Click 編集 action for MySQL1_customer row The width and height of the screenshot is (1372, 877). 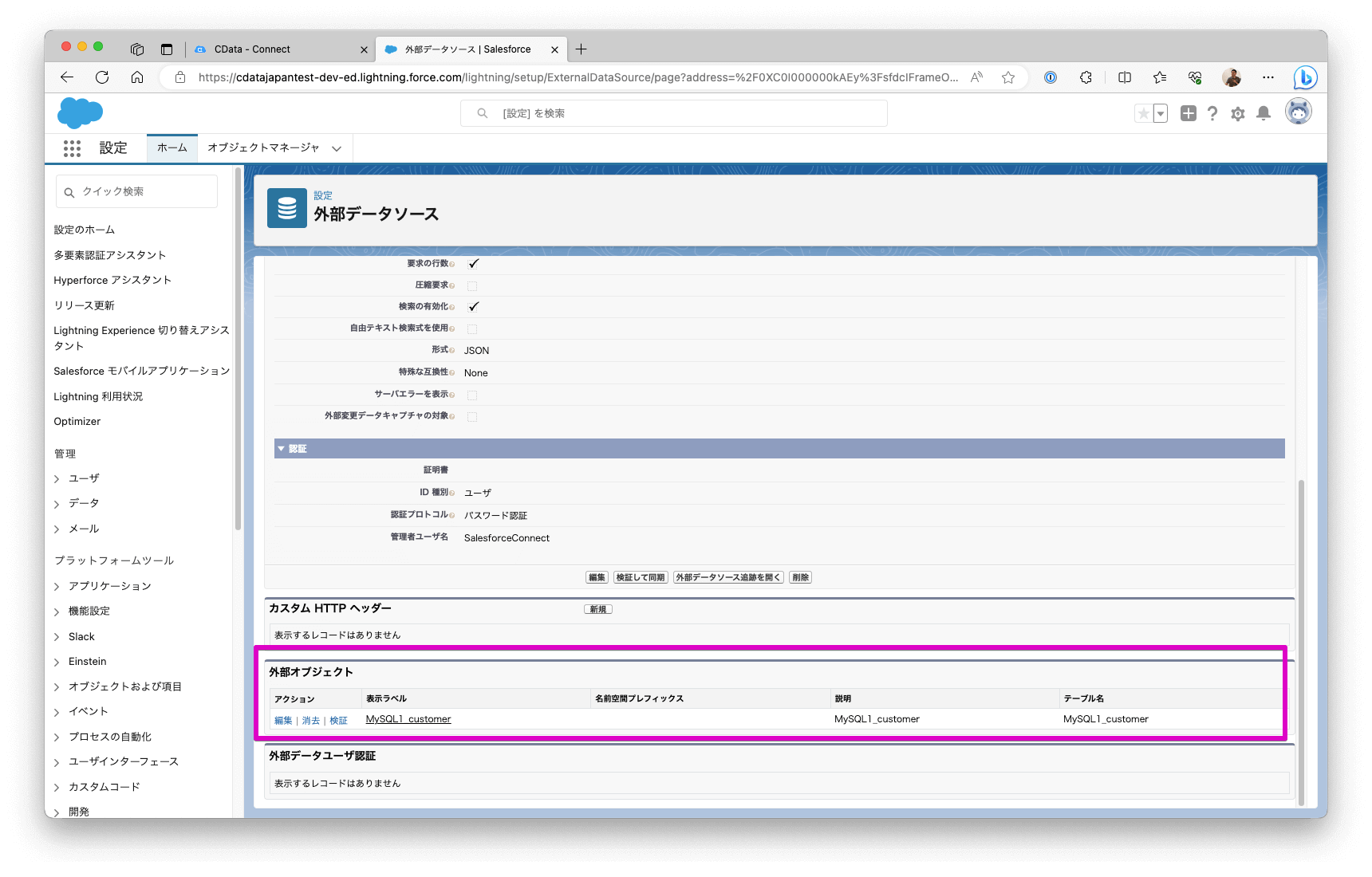point(283,721)
